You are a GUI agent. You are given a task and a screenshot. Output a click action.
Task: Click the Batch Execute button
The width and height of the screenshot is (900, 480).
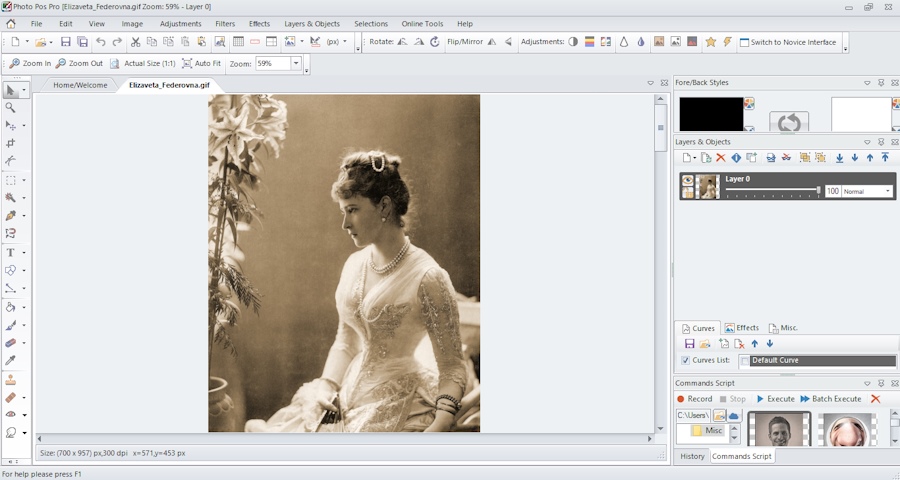tap(830, 399)
